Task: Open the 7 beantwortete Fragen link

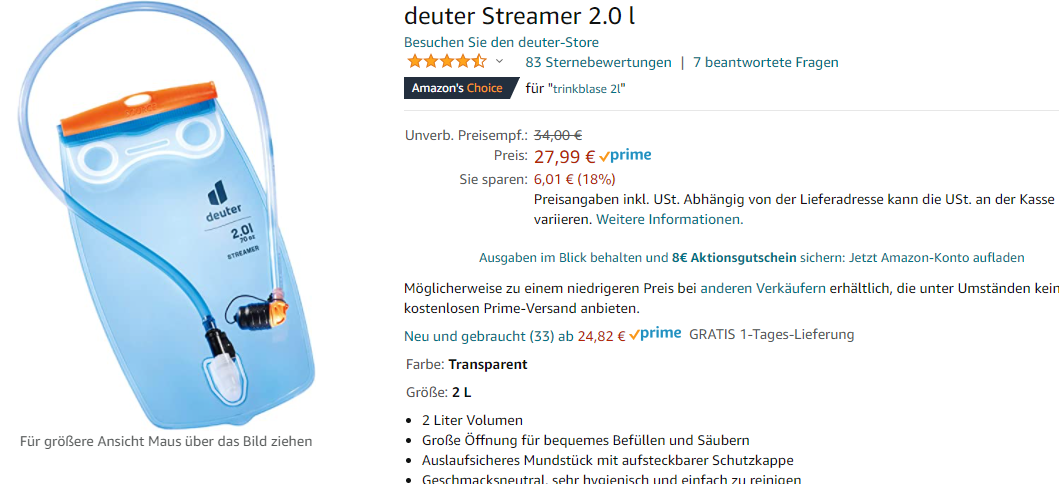Action: (x=766, y=63)
